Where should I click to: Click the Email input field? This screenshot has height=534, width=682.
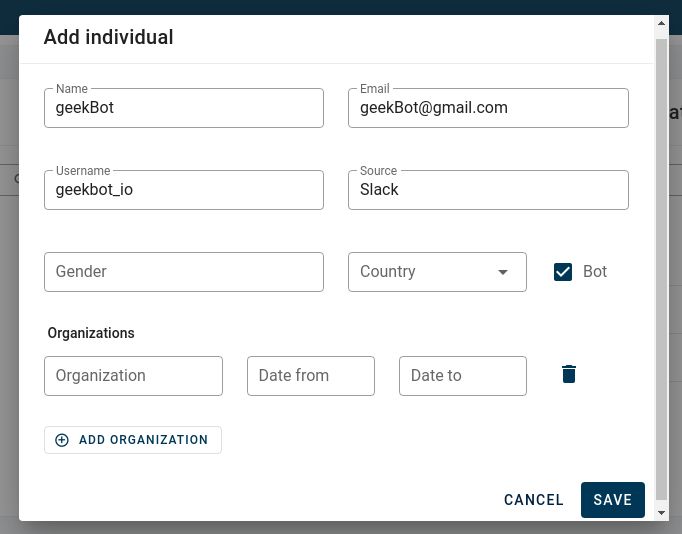click(x=488, y=108)
